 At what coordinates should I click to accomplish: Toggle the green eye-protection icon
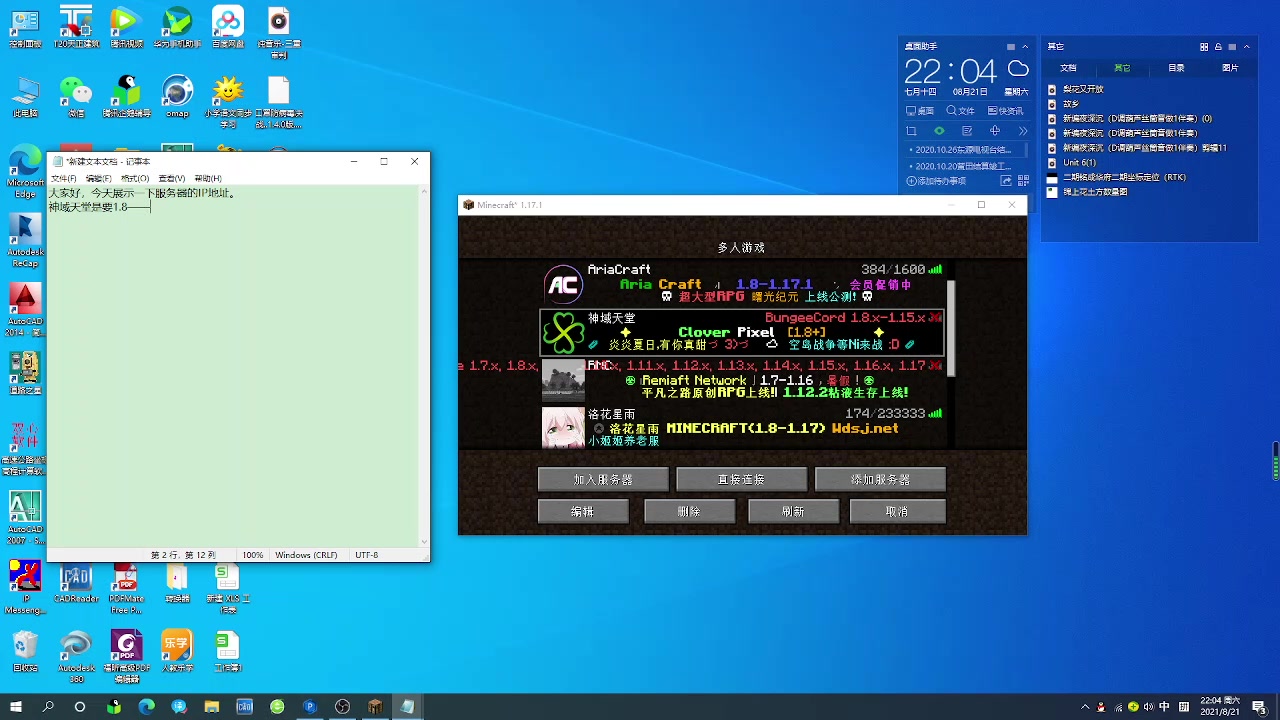coord(939,131)
